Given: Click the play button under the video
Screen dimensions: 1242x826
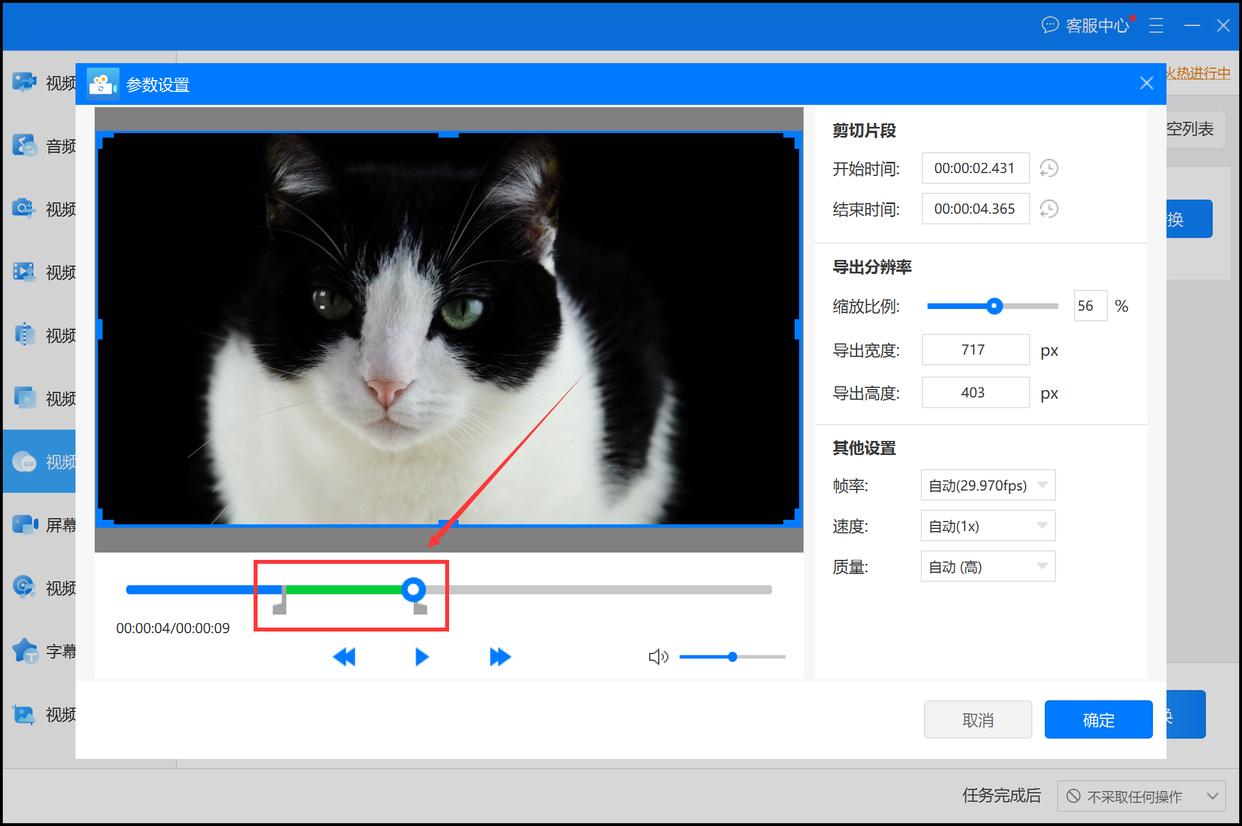Looking at the screenshot, I should pyautogui.click(x=422, y=657).
